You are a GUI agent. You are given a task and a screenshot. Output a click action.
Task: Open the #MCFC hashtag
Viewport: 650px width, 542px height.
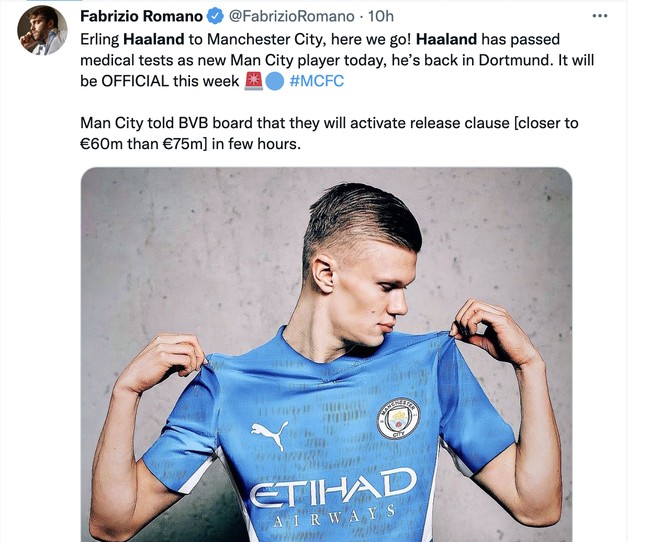(316, 81)
